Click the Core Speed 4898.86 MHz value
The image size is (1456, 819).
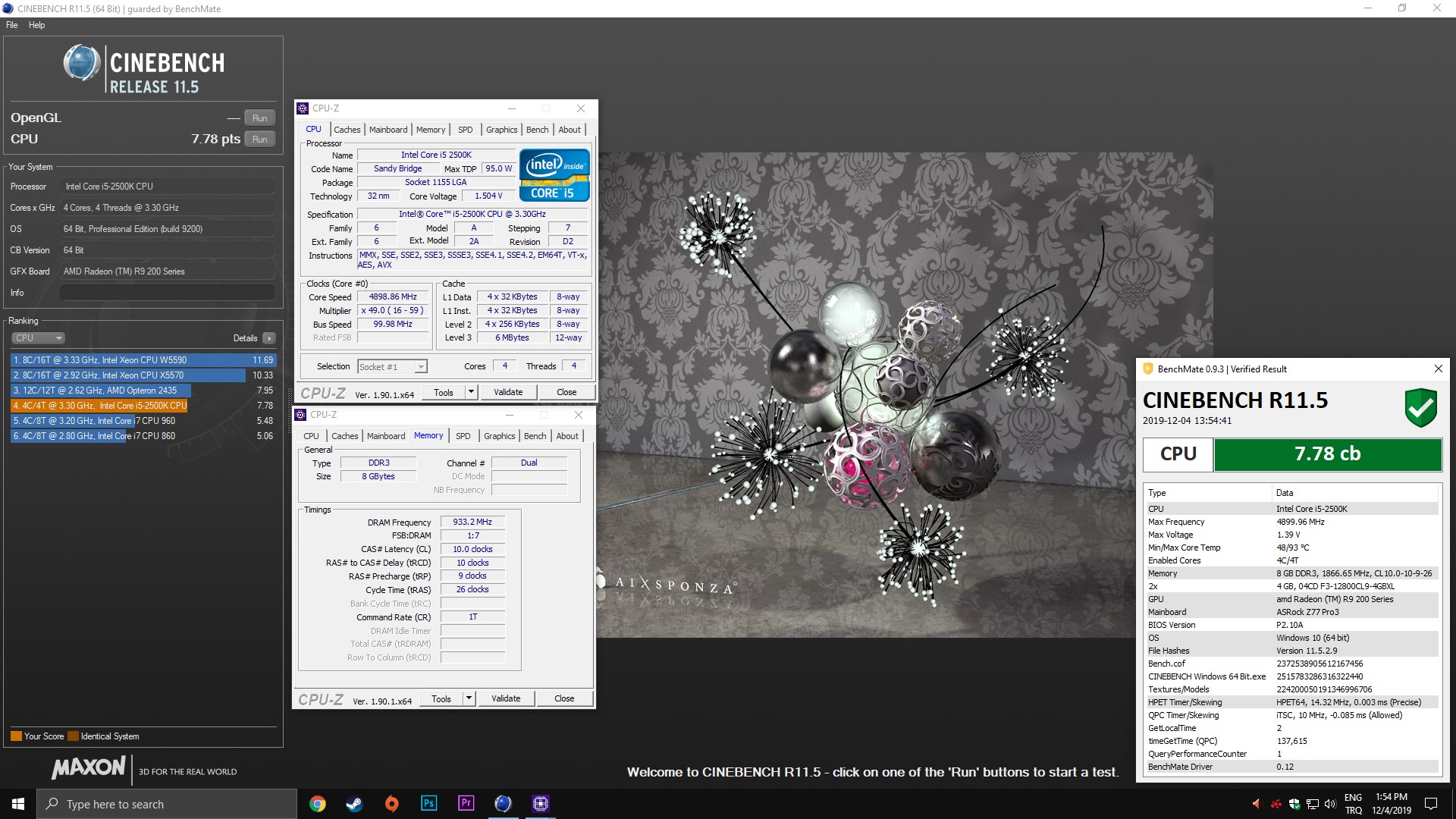(x=393, y=297)
